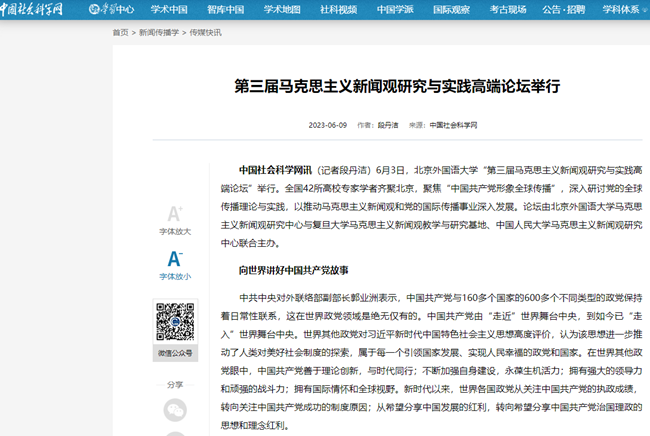Screen dimensions: 650x436
Task: Click the source 中国社会科学网
Action: (453, 125)
